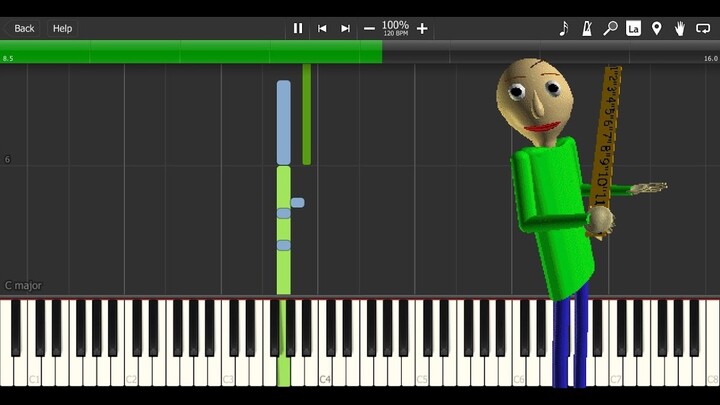
Task: Click the C2 piano key
Action: coord(131,372)
